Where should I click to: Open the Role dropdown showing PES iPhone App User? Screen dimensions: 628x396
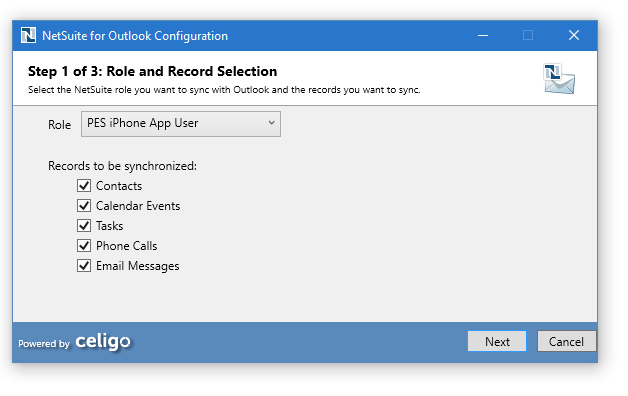pos(181,124)
